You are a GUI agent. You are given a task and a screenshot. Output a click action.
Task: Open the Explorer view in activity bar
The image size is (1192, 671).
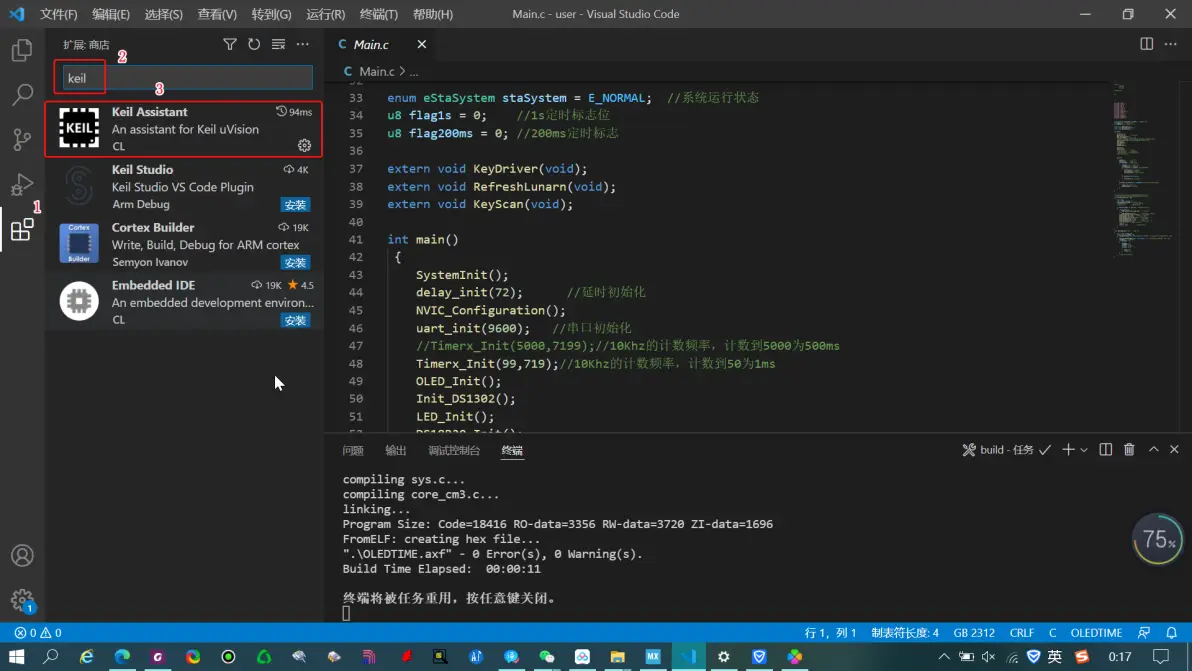click(x=22, y=51)
